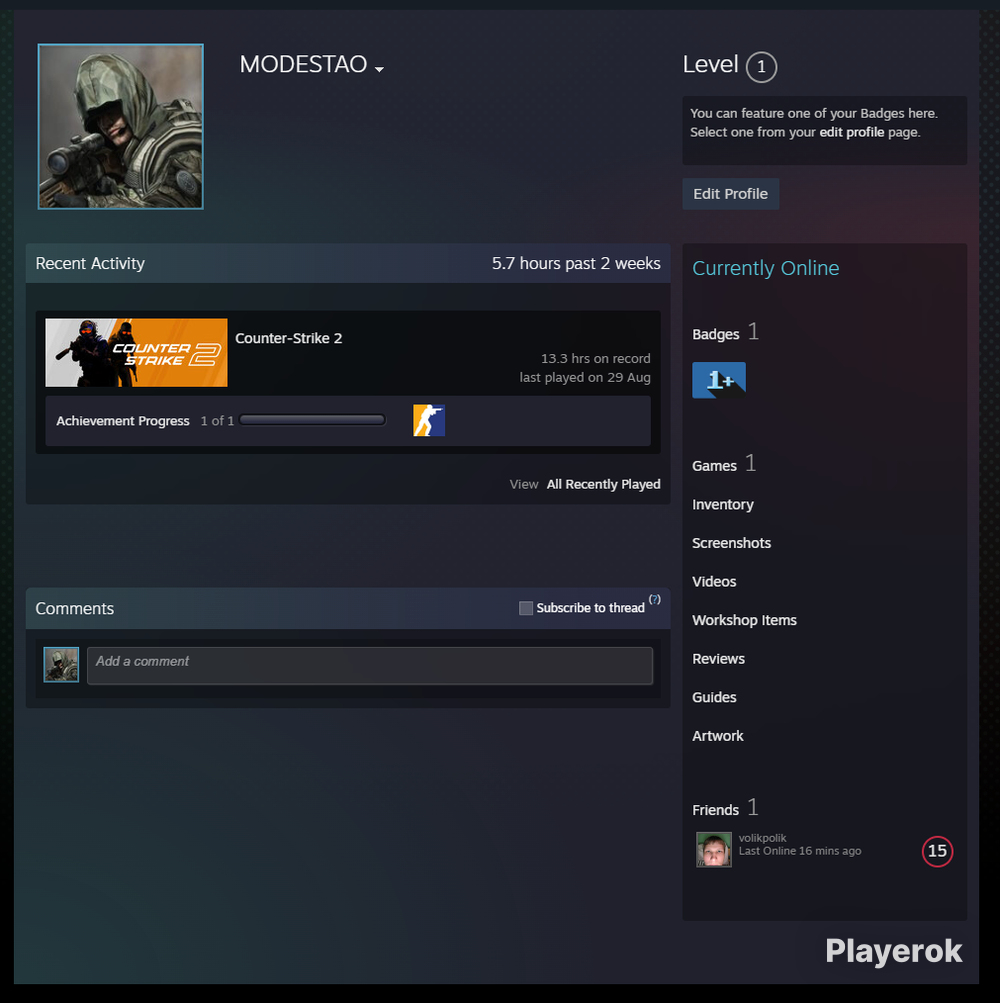The image size is (1000, 1003).
Task: Click the small commenter avatar icon
Action: pos(61,665)
